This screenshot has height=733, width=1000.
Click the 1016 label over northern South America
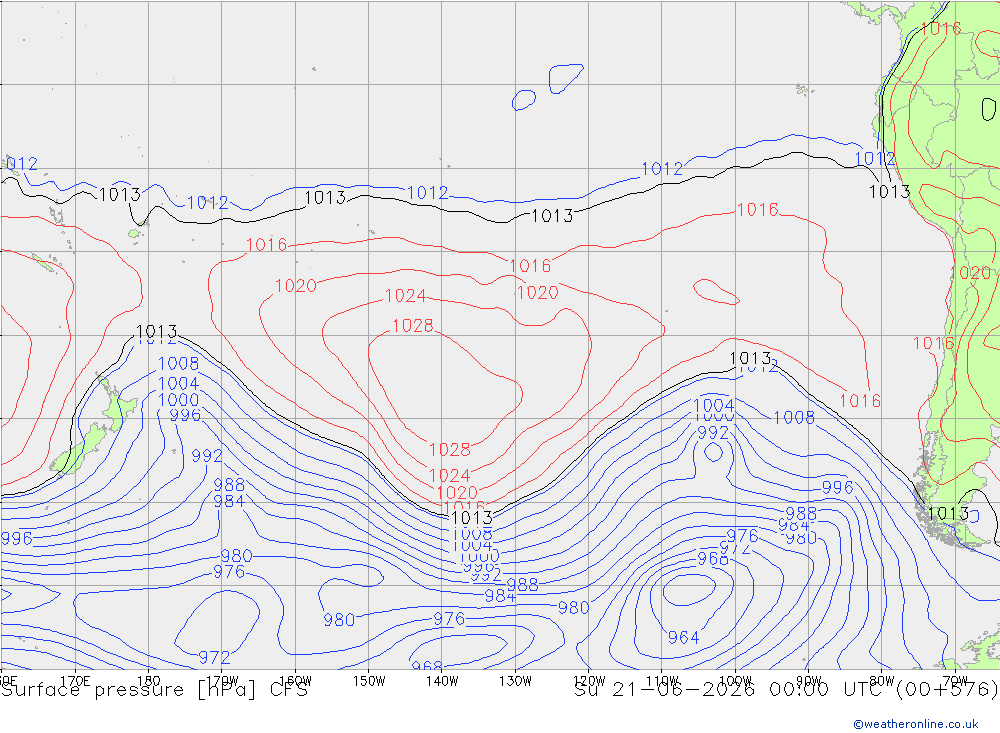tap(941, 28)
